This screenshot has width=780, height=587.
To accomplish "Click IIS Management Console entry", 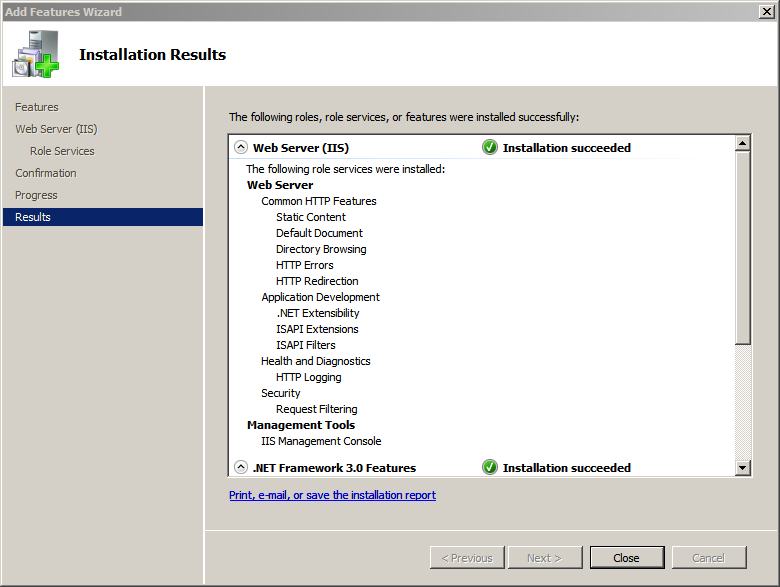I will [321, 441].
